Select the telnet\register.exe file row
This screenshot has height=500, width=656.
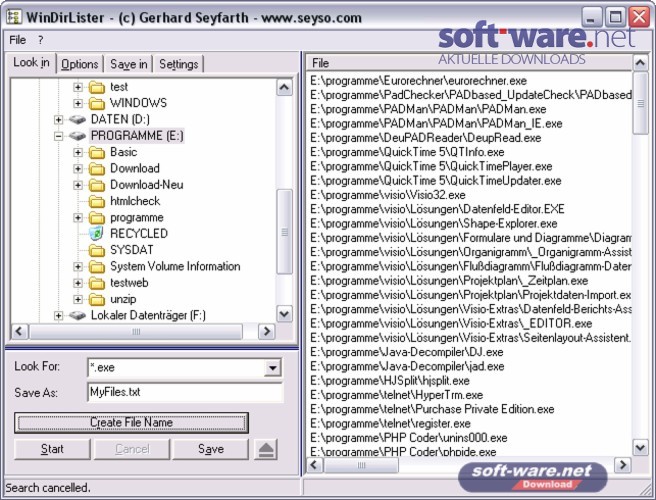pos(390,423)
